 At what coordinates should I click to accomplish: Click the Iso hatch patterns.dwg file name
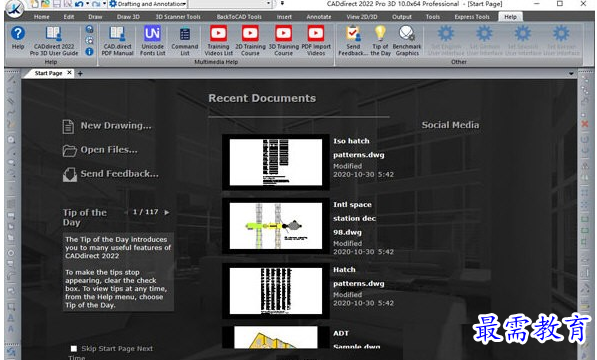(359, 148)
